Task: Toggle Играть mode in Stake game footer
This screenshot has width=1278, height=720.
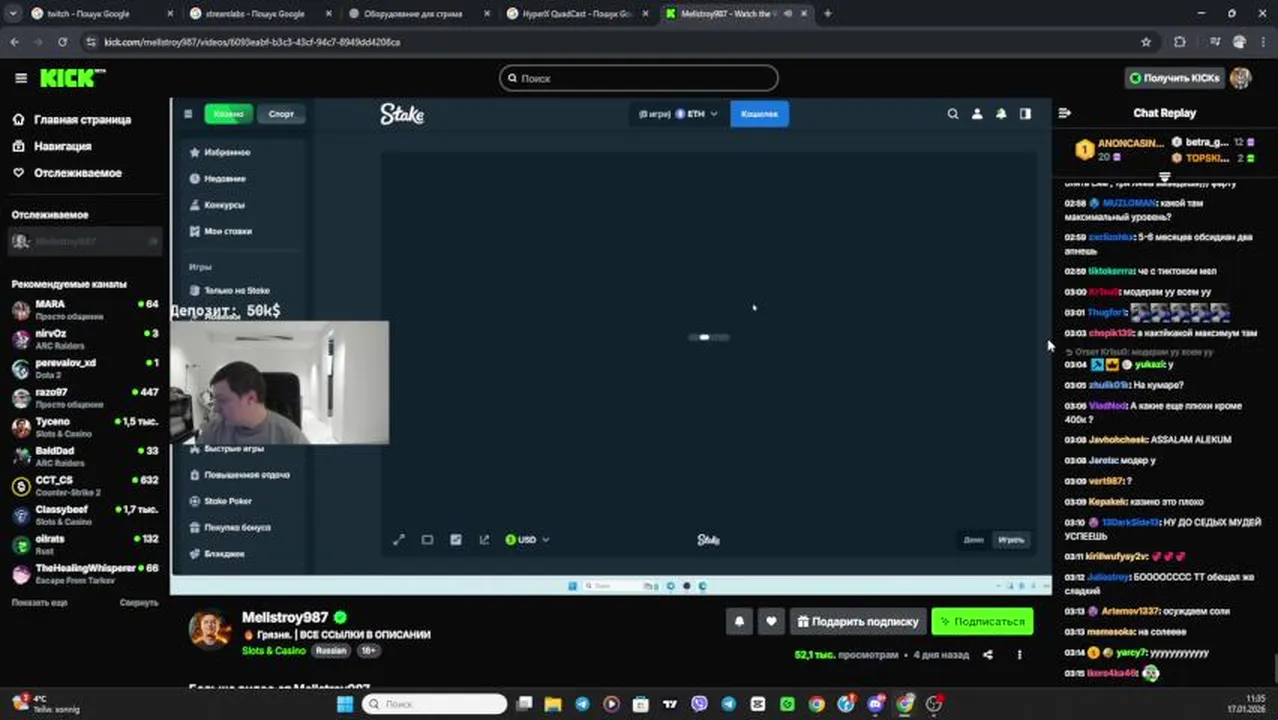Action: [1011, 540]
